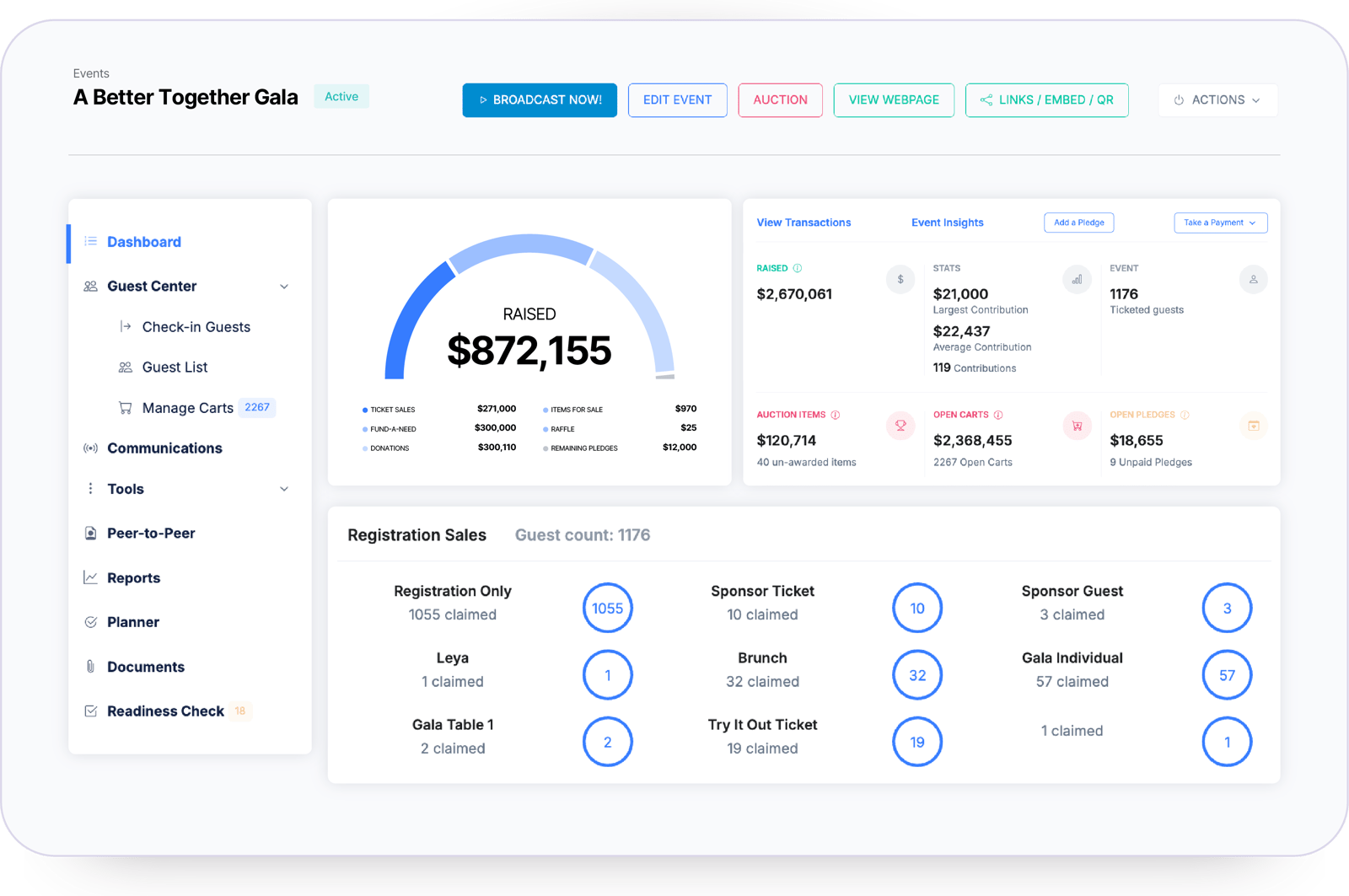Select Communications in the sidebar
This screenshot has width=1349, height=896.
164,448
